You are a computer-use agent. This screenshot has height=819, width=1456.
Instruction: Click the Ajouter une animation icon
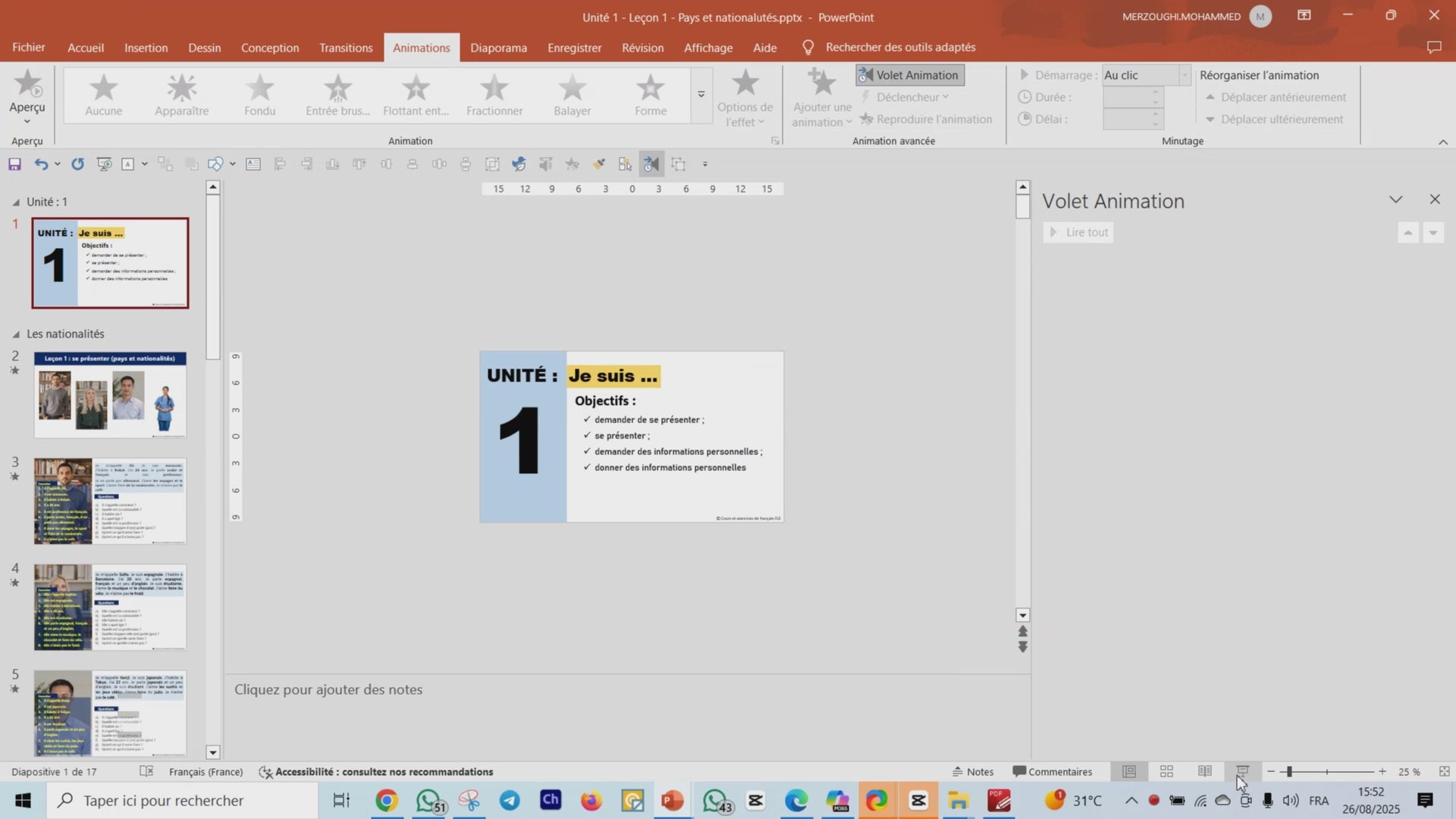click(822, 83)
